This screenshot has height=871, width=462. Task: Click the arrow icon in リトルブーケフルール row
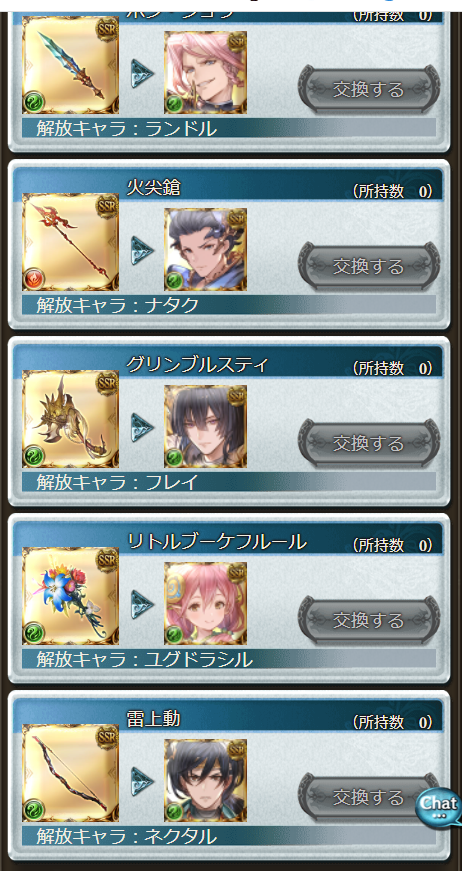point(142,604)
